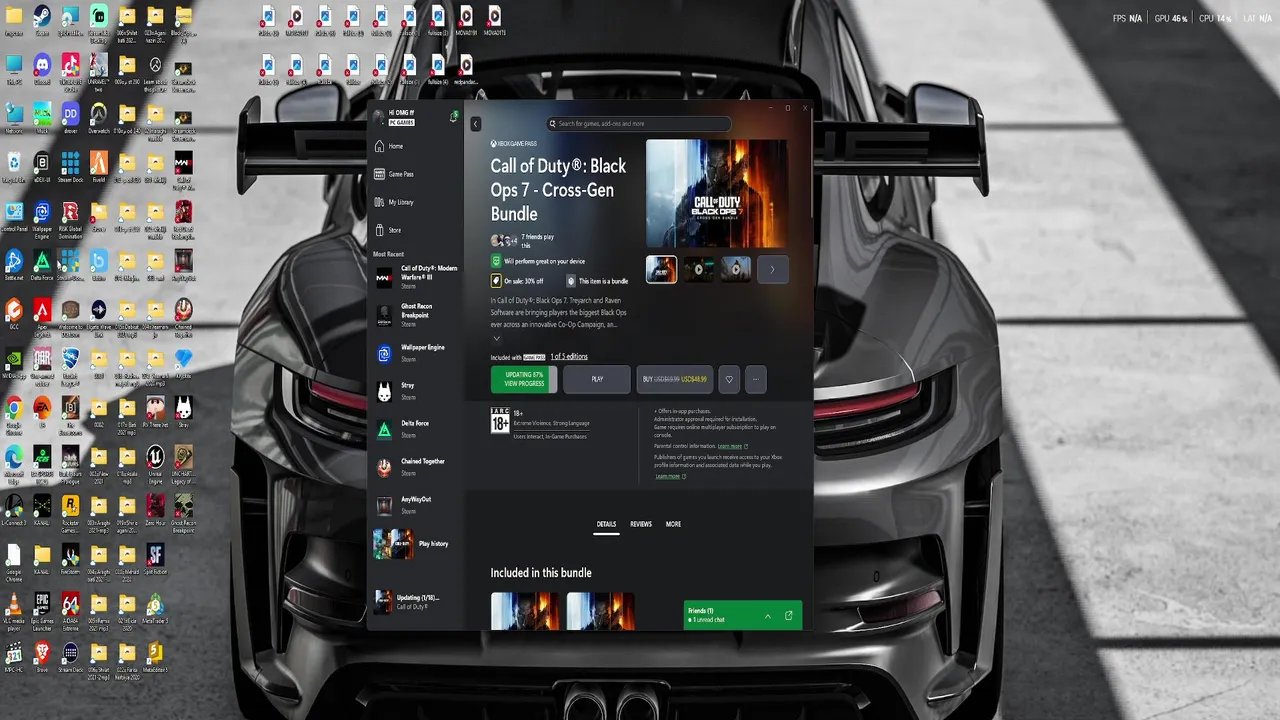Play the third video thumbnail
Image resolution: width=1280 pixels, height=720 pixels.
click(735, 269)
